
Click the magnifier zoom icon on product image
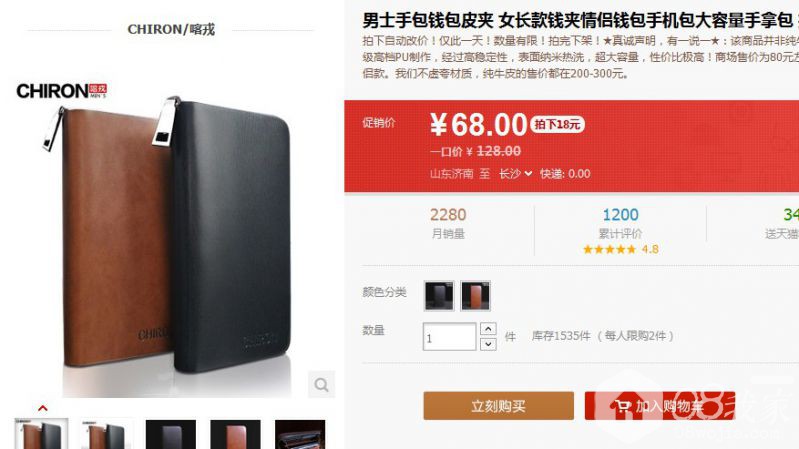322,384
